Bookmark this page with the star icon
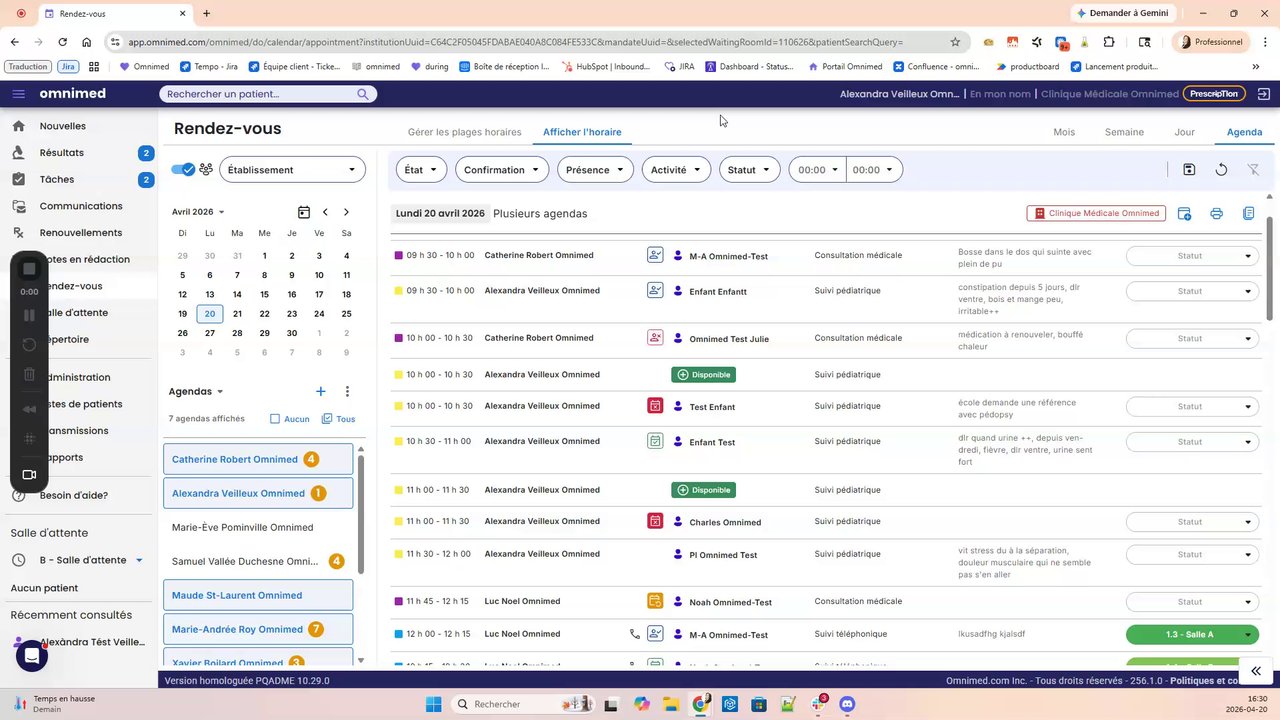This screenshot has height=720, width=1280. 955,42
